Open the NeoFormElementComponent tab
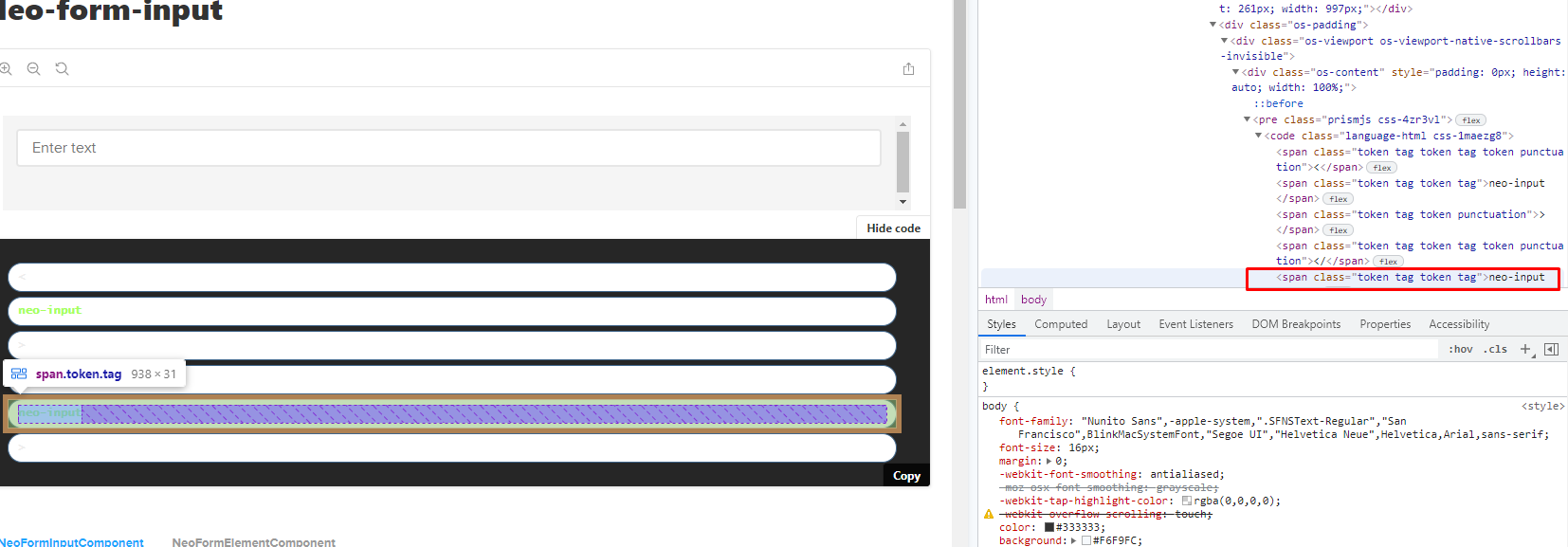The height and width of the screenshot is (547, 1568). click(254, 542)
